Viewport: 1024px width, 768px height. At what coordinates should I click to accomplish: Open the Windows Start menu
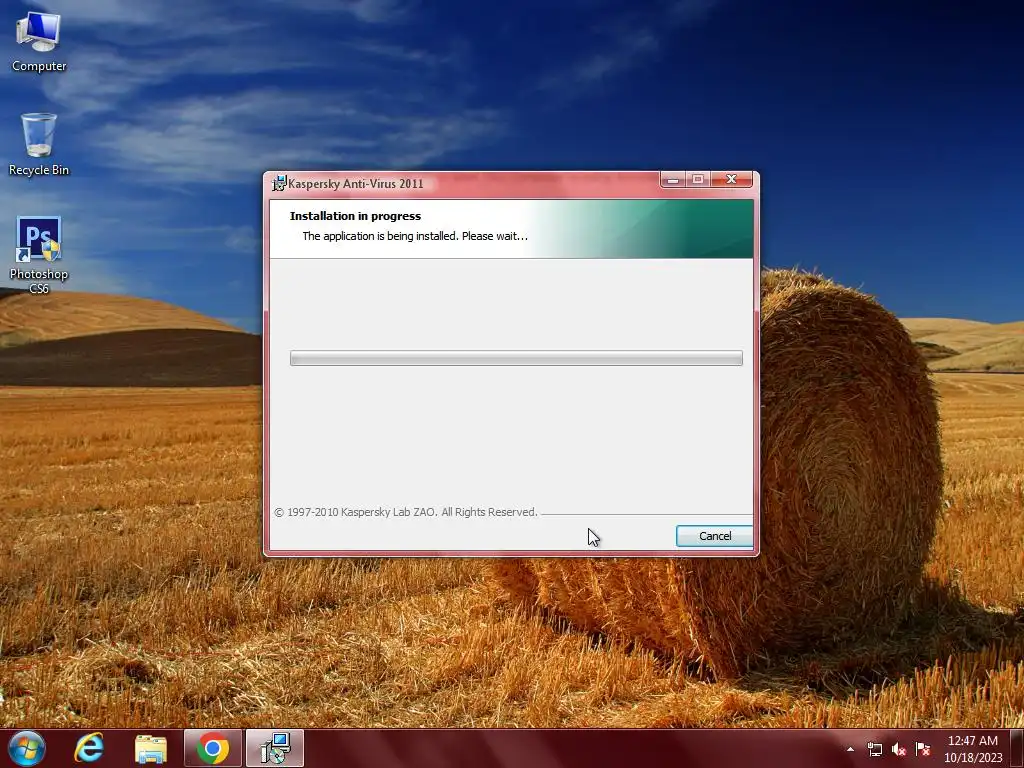(26, 748)
